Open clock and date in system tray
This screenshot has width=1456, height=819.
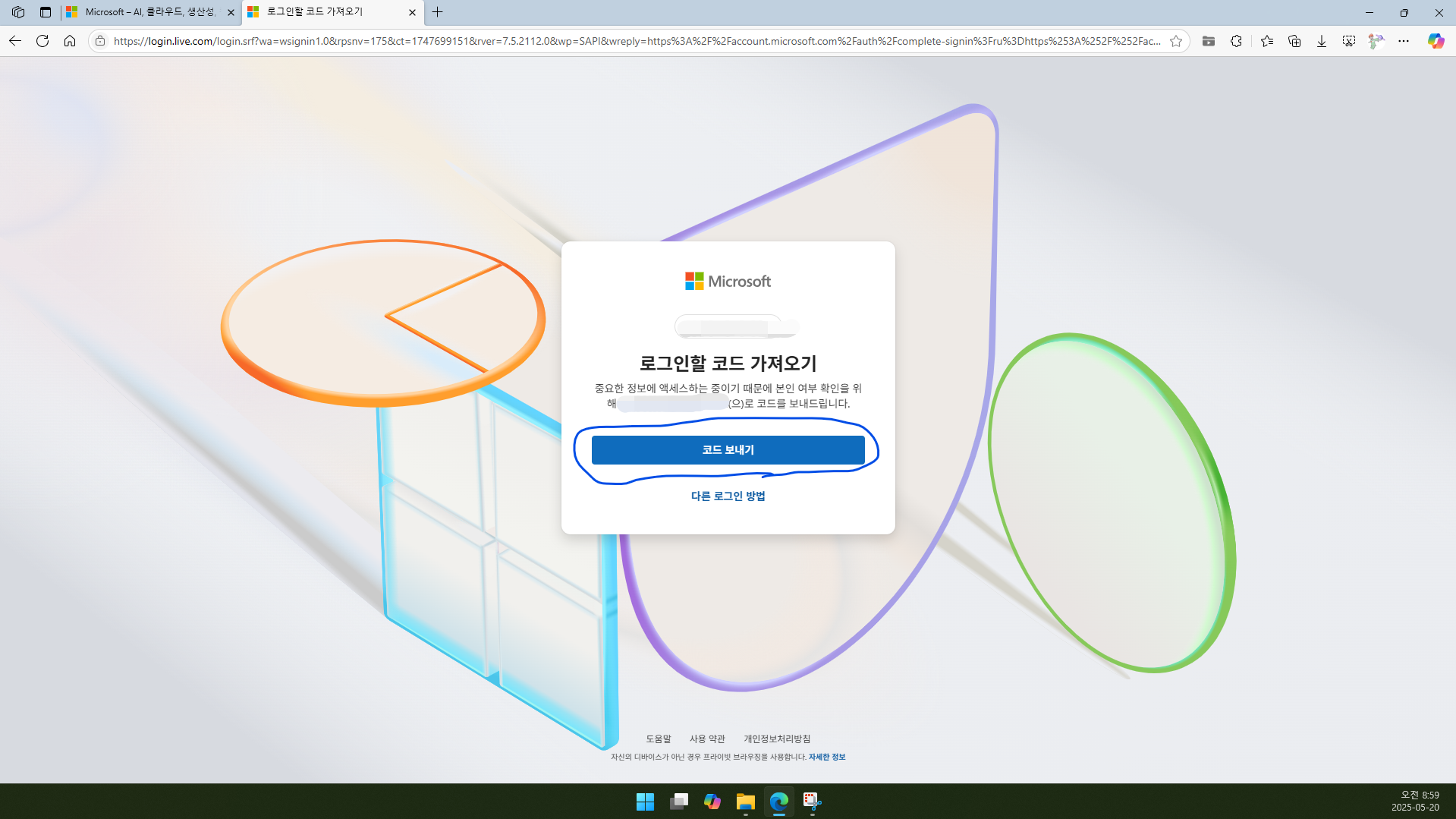tap(1415, 802)
